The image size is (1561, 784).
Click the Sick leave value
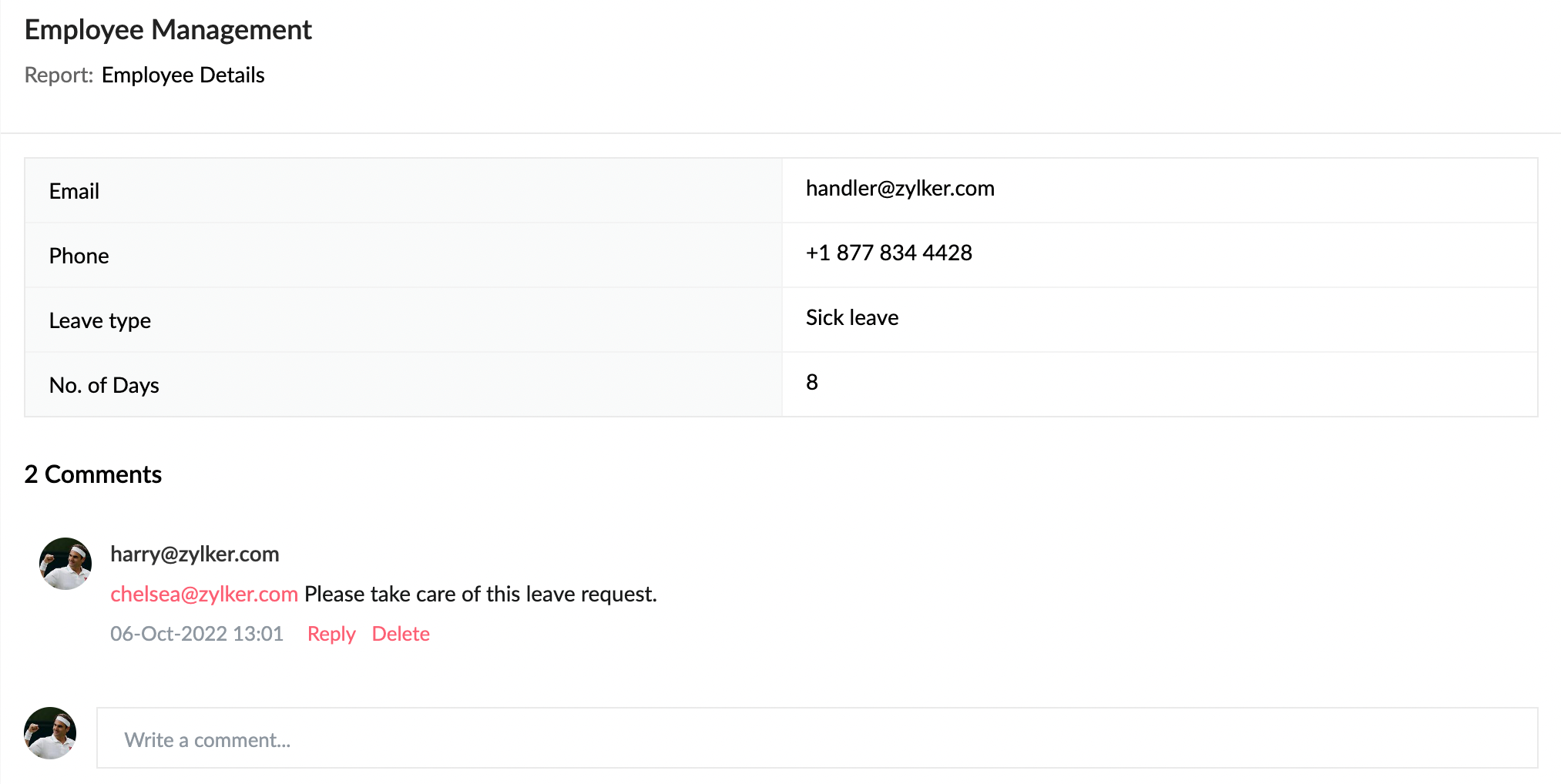coord(852,317)
